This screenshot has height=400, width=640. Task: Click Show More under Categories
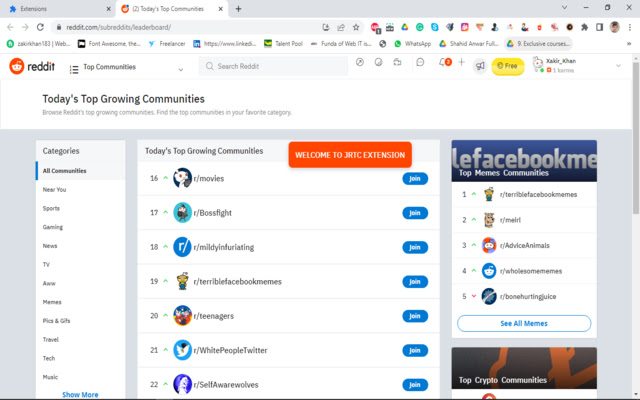(80, 394)
